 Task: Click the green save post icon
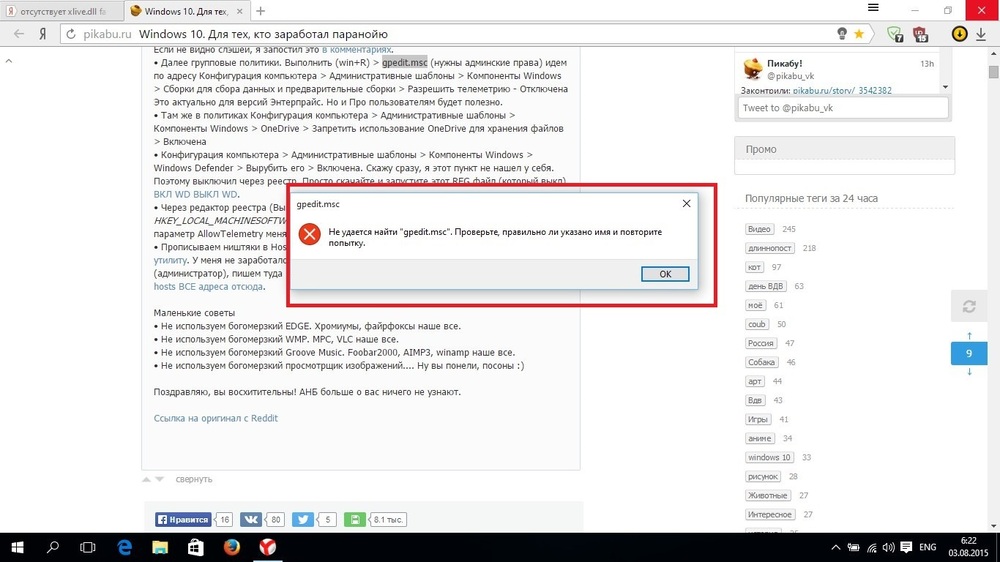(x=354, y=520)
